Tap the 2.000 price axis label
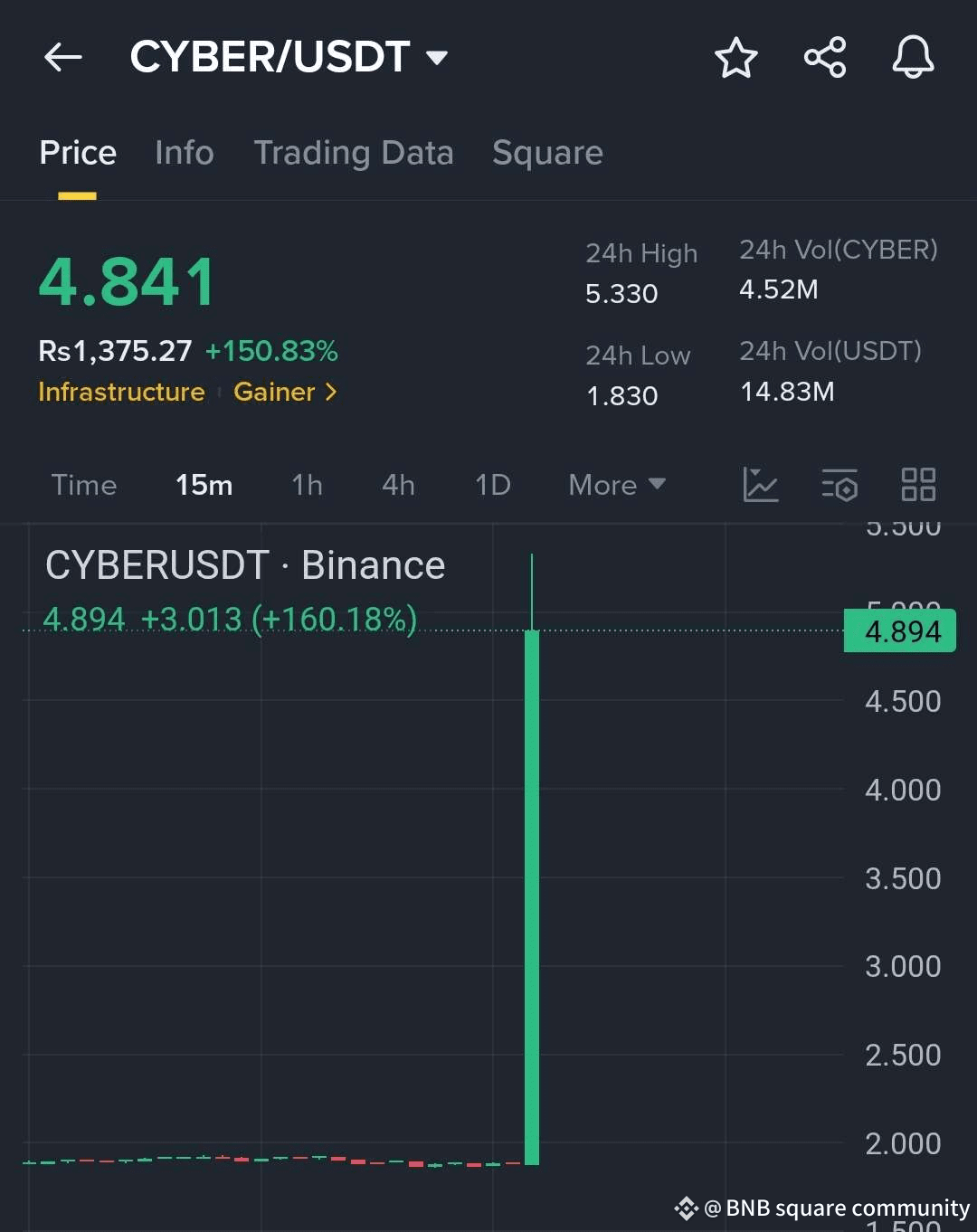 point(903,1144)
